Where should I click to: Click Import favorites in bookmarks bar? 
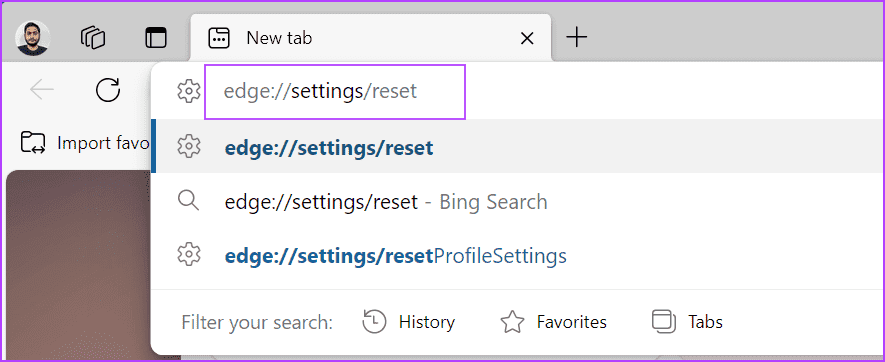point(85,143)
